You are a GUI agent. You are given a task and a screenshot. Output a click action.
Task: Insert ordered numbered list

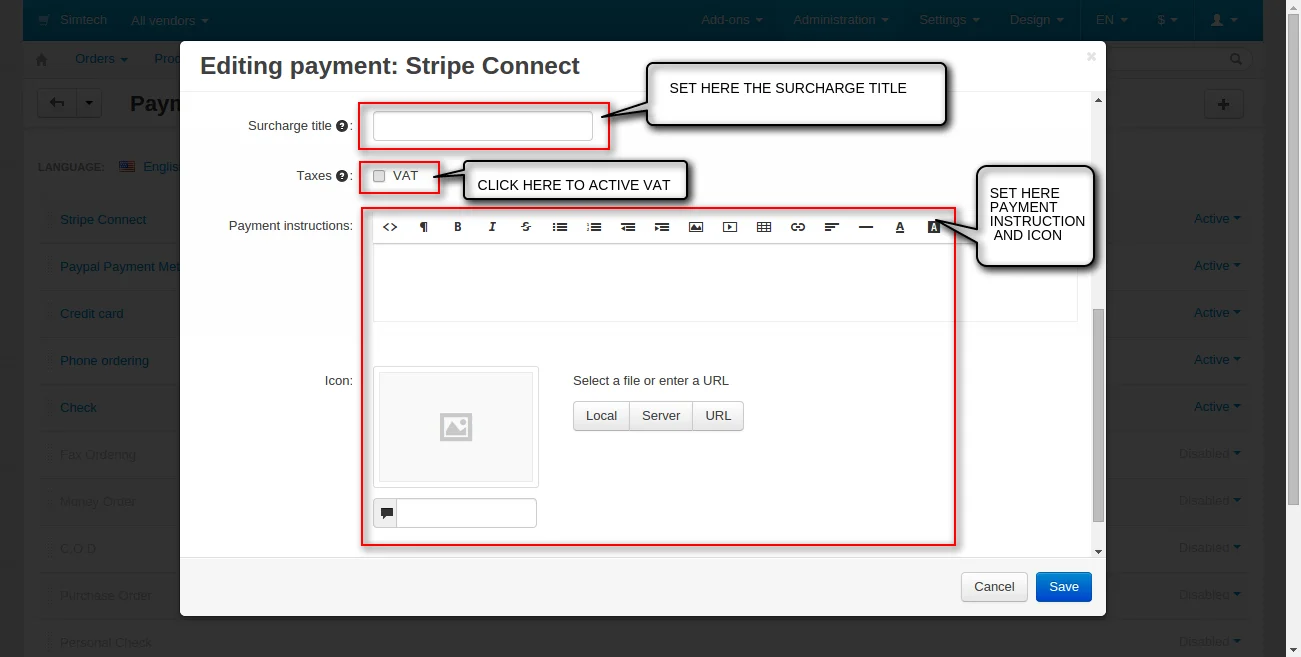pyautogui.click(x=594, y=227)
